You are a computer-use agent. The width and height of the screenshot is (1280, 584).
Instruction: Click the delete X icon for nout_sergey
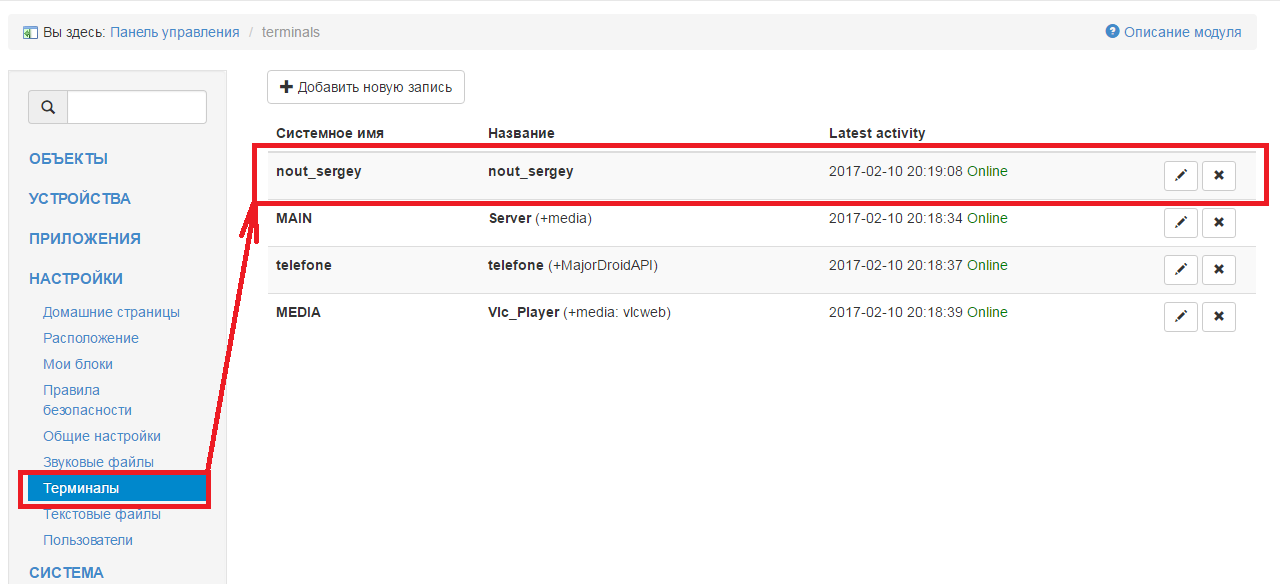tap(1219, 176)
